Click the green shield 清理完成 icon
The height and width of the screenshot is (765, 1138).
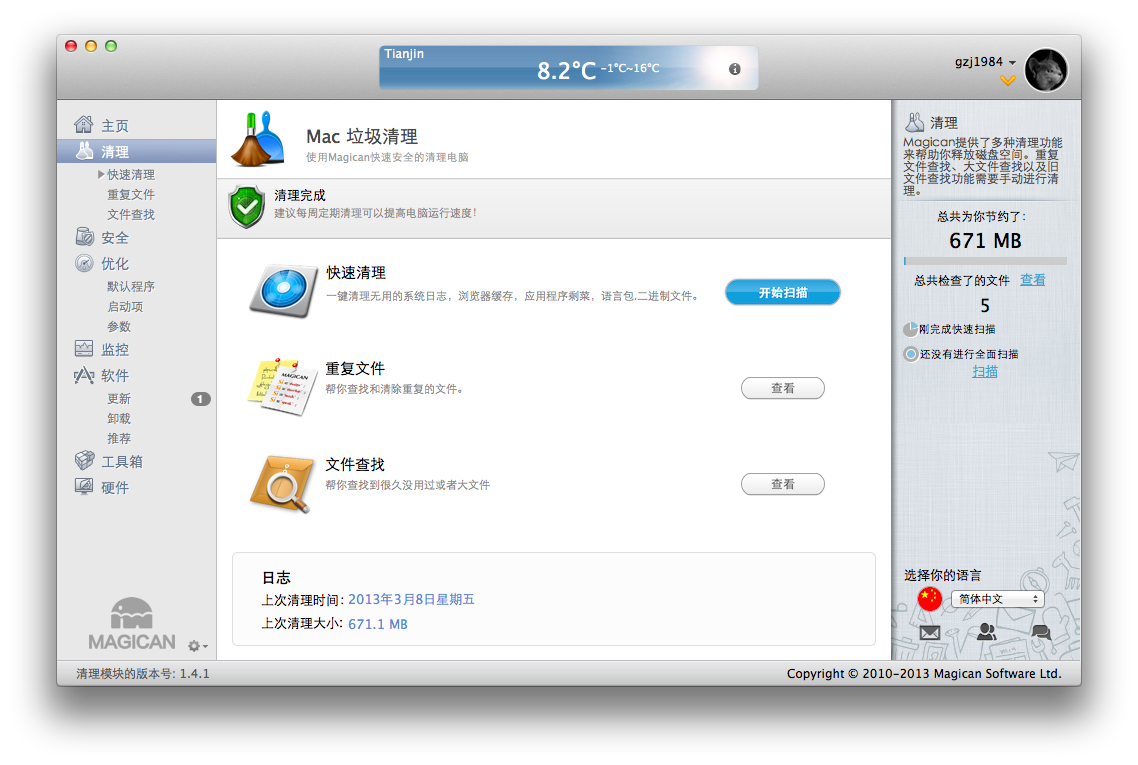pos(247,207)
